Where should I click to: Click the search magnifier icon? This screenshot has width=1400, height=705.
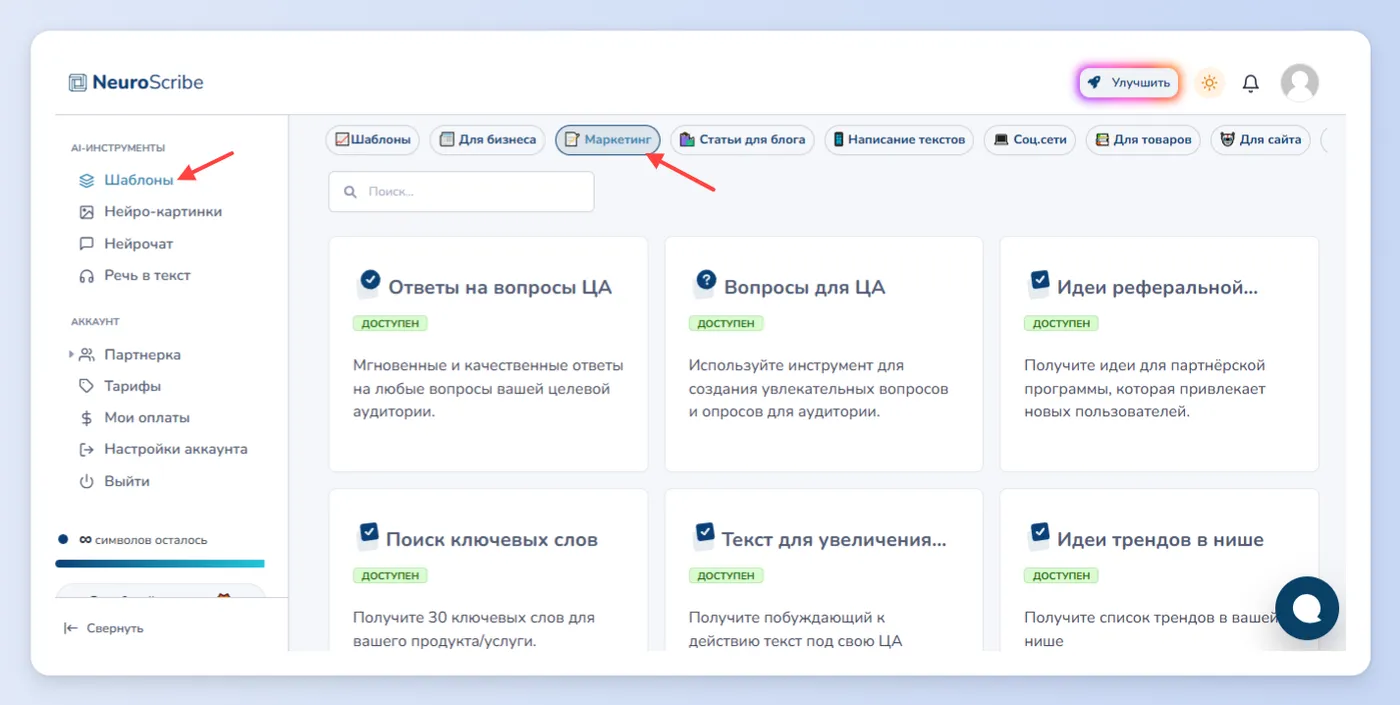(350, 191)
